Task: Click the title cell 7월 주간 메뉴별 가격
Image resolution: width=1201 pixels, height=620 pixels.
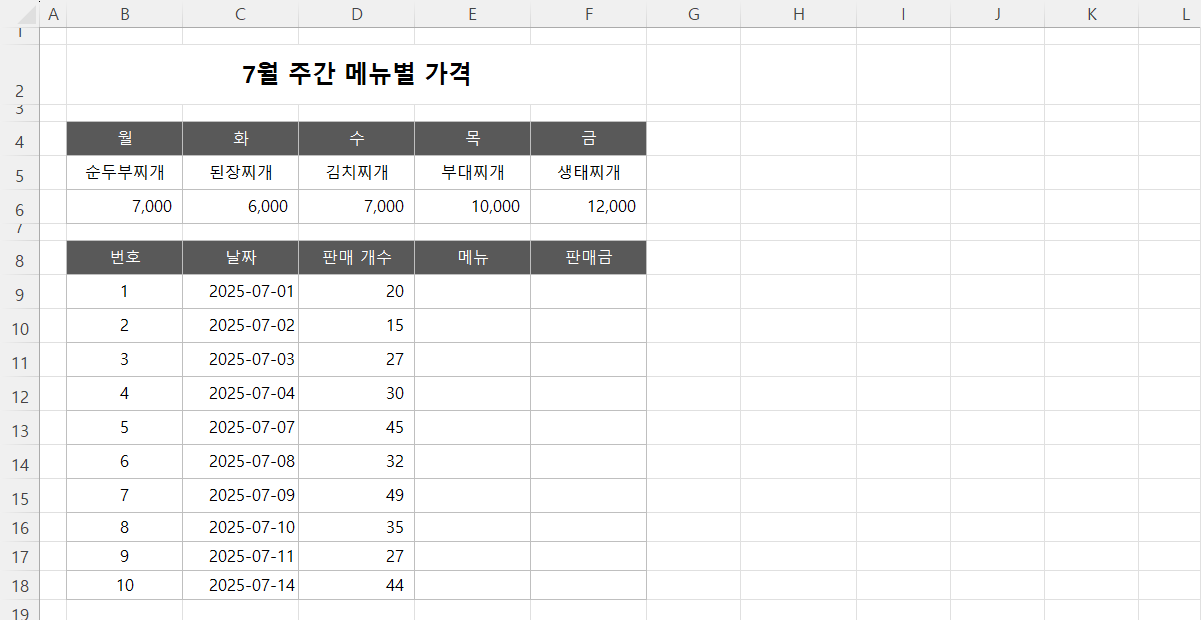Action: tap(356, 74)
